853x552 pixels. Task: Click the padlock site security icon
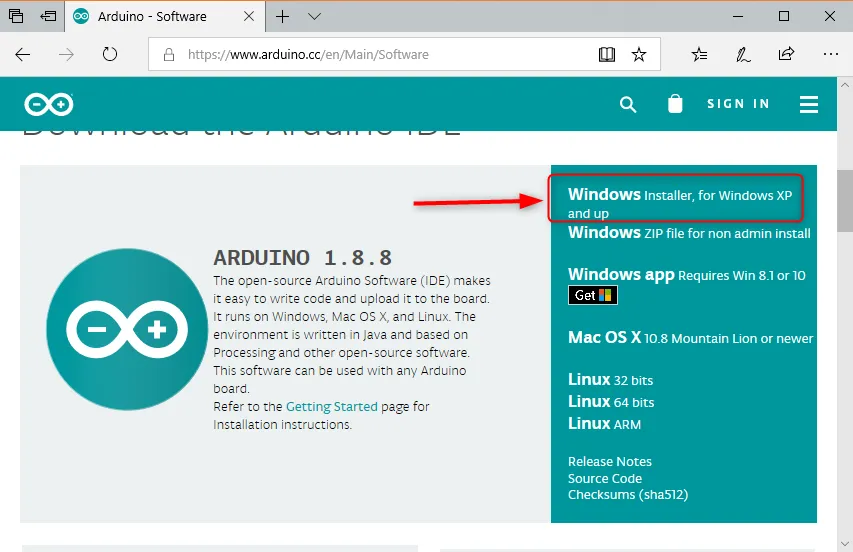169,54
